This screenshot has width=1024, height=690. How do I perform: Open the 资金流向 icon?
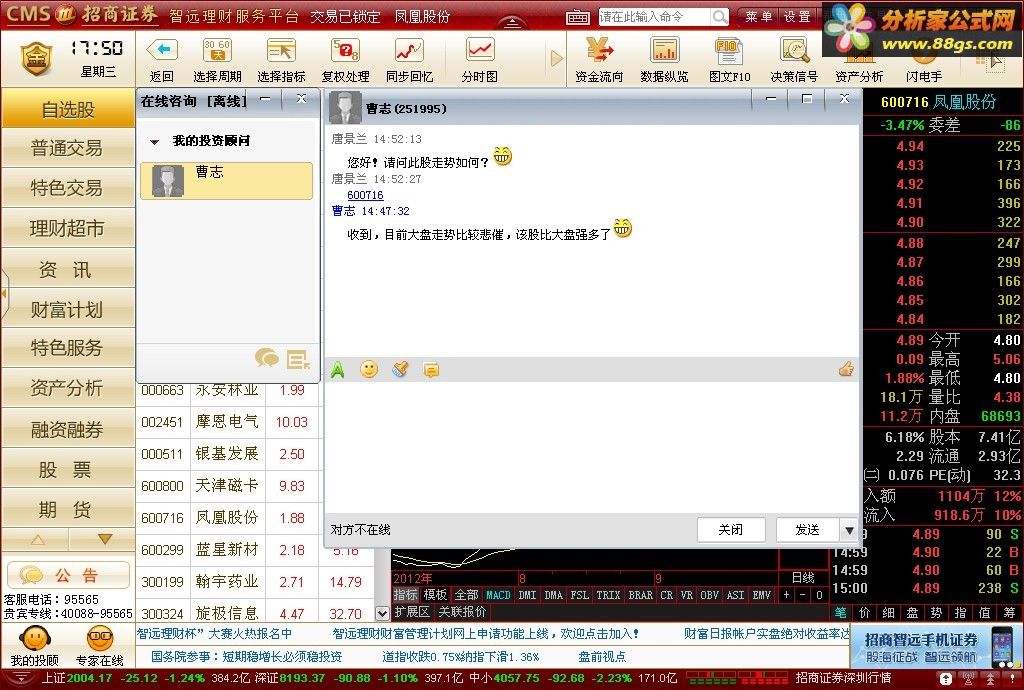(599, 50)
